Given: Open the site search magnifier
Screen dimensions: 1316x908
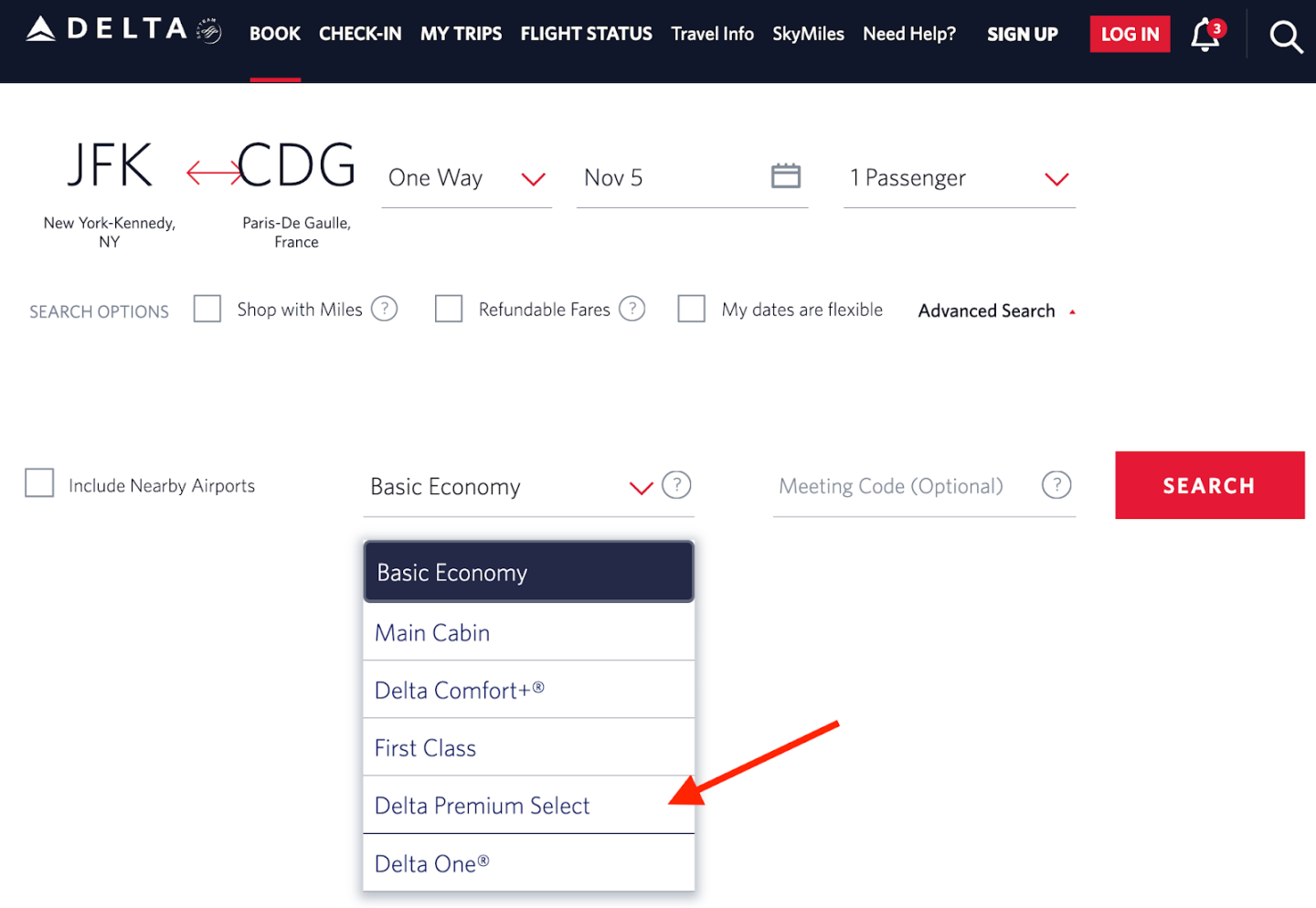Looking at the screenshot, I should pyautogui.click(x=1286, y=37).
